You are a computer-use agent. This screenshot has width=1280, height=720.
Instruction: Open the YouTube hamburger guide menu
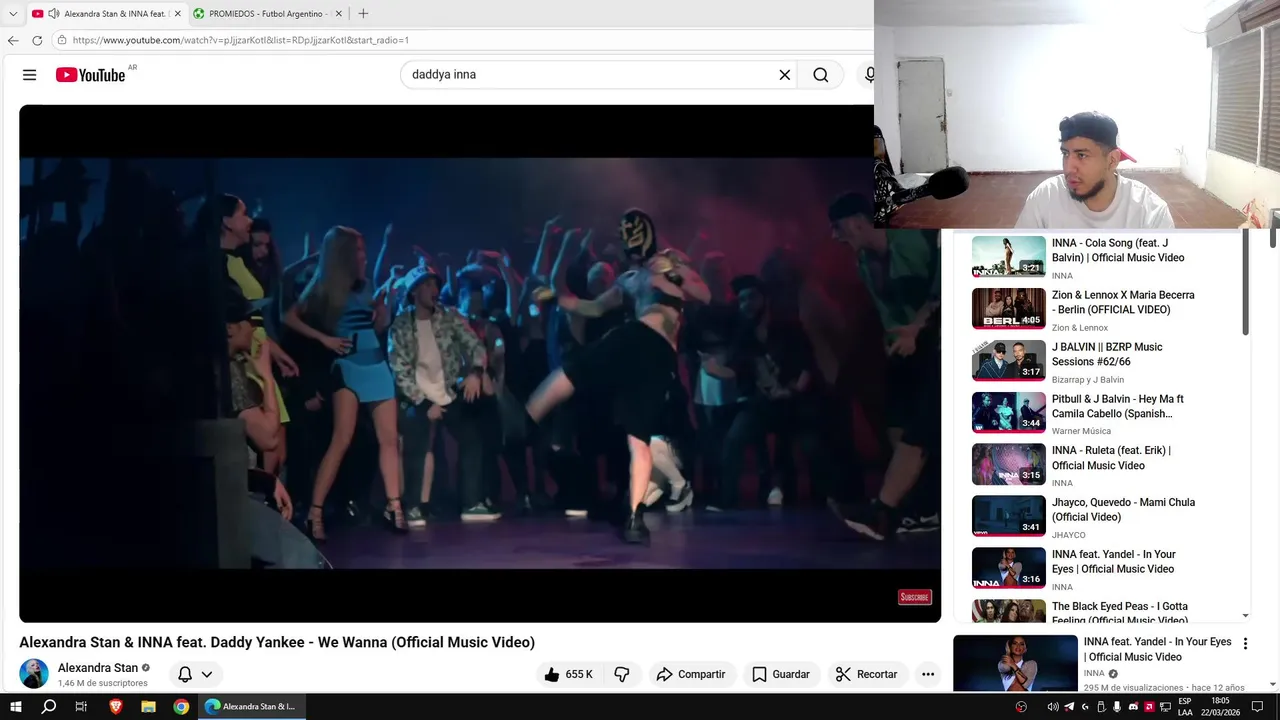pyautogui.click(x=29, y=75)
